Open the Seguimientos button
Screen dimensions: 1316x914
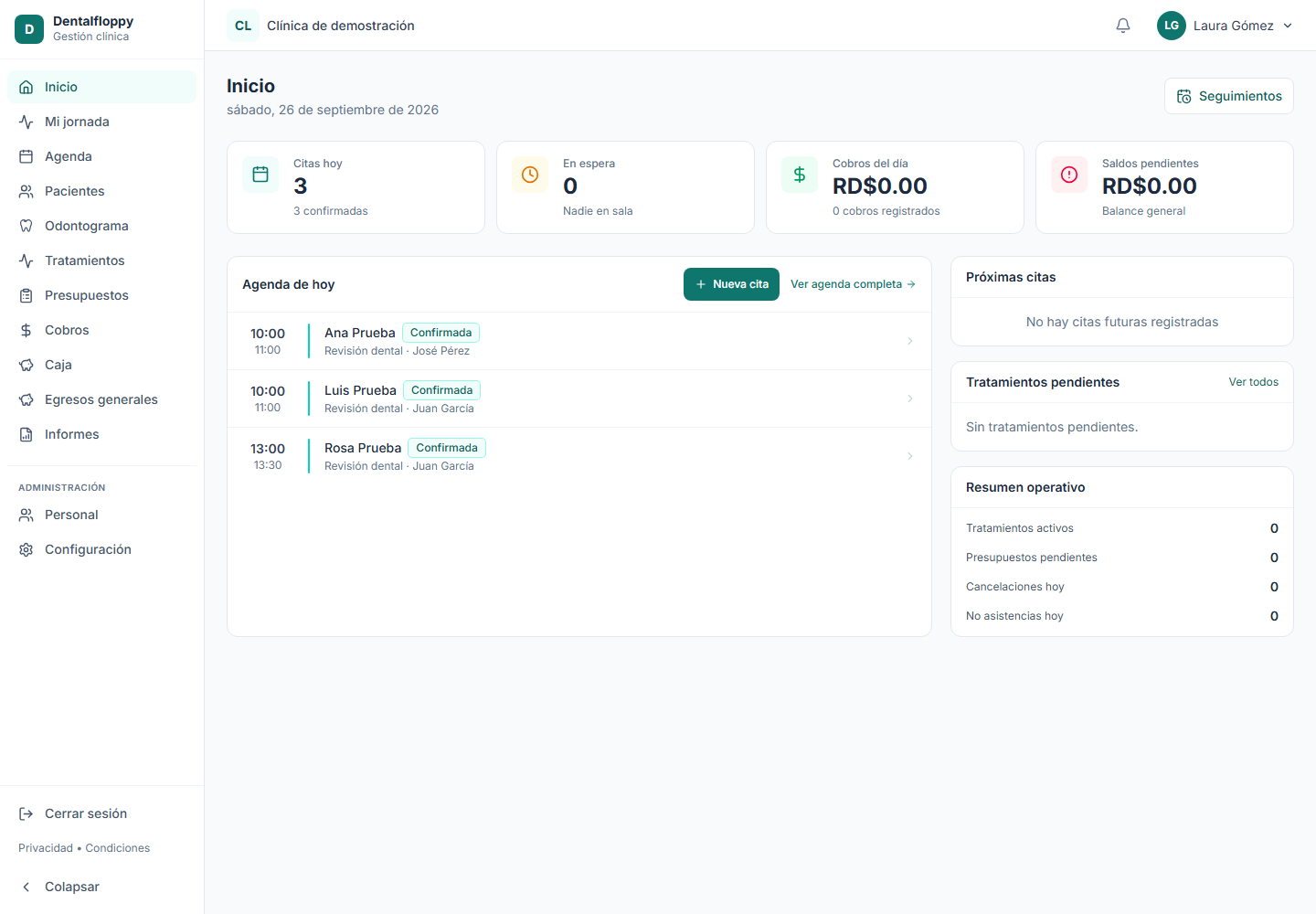[x=1229, y=96]
